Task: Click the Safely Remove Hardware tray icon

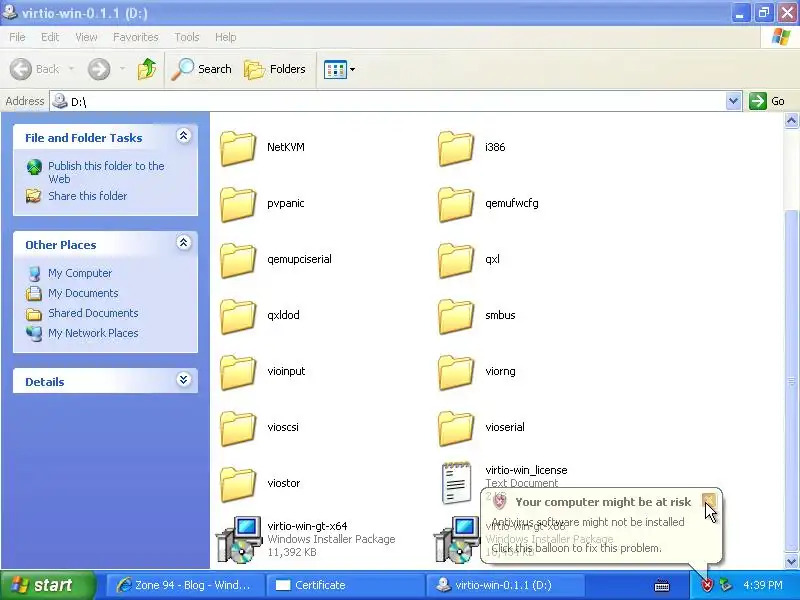Action: tap(725, 585)
